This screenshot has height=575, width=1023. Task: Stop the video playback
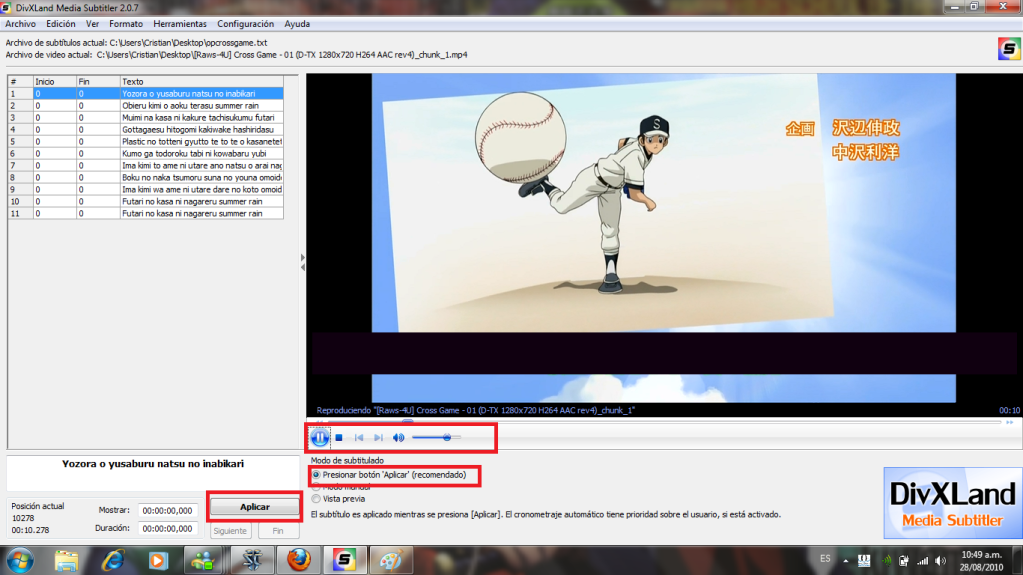coord(339,438)
